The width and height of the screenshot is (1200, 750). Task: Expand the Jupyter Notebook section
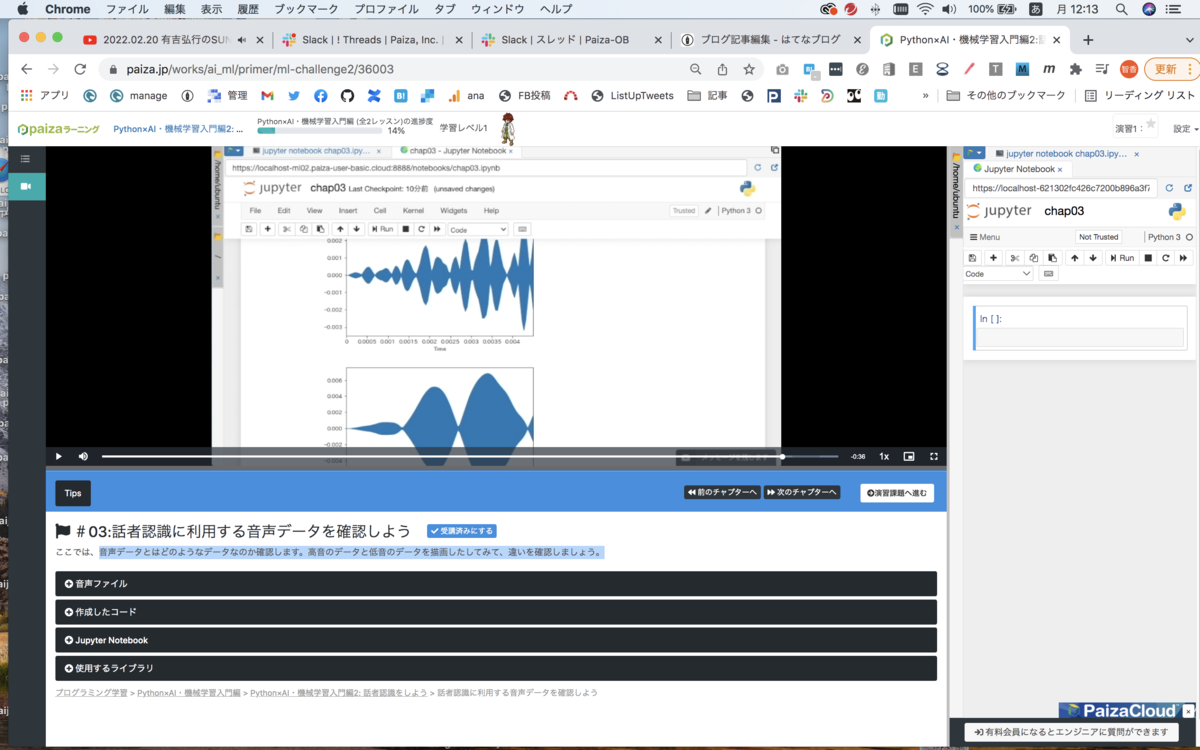[x=496, y=640]
